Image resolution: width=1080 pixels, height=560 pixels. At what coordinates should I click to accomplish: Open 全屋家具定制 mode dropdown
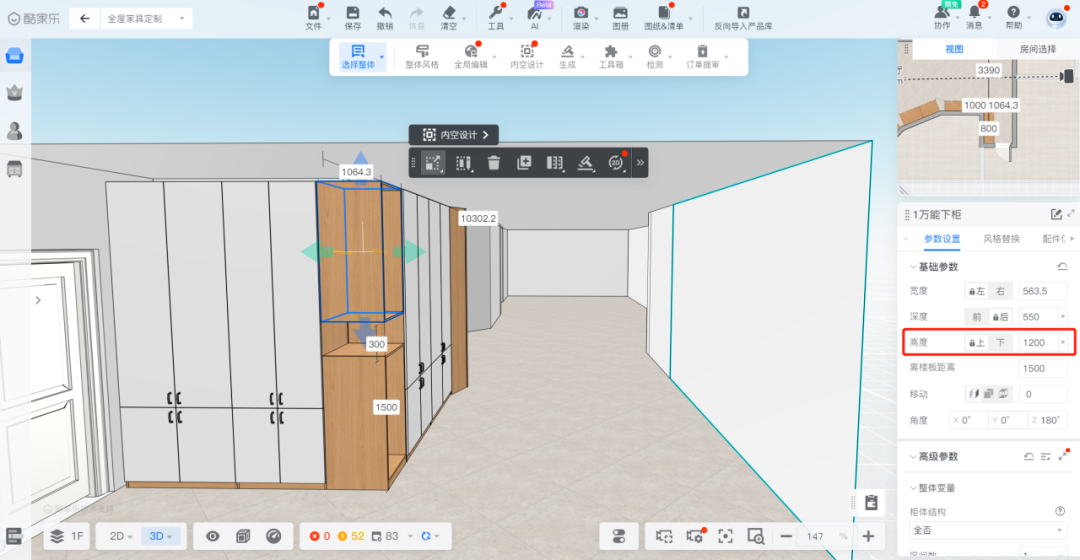[x=146, y=19]
